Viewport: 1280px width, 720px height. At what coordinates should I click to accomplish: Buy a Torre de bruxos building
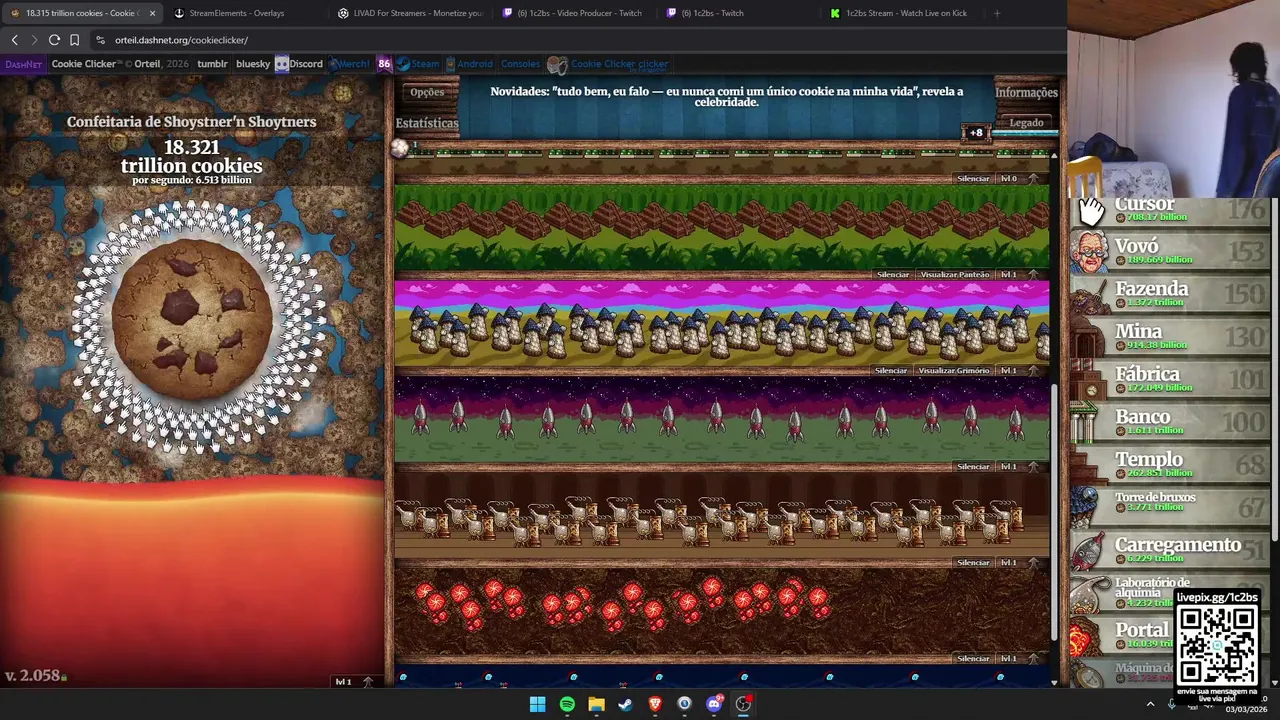point(1170,508)
